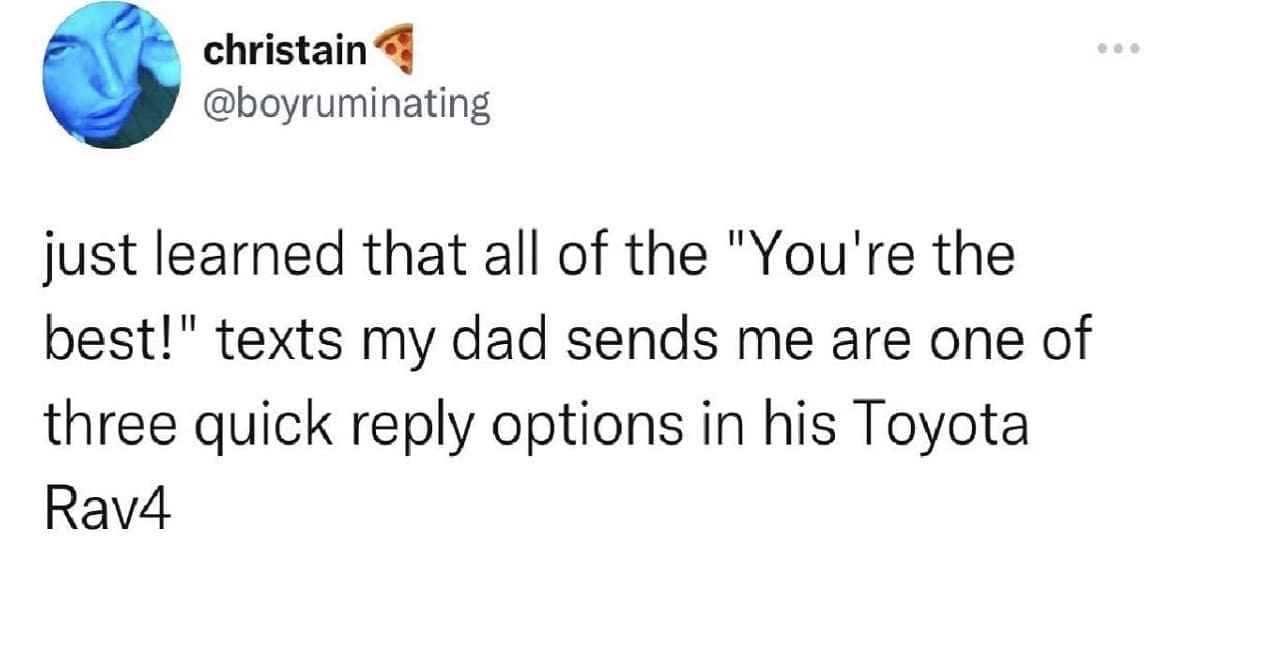The height and width of the screenshot is (668, 1271).
Task: Open the @boyruminating handle link
Action: pyautogui.click(x=346, y=102)
